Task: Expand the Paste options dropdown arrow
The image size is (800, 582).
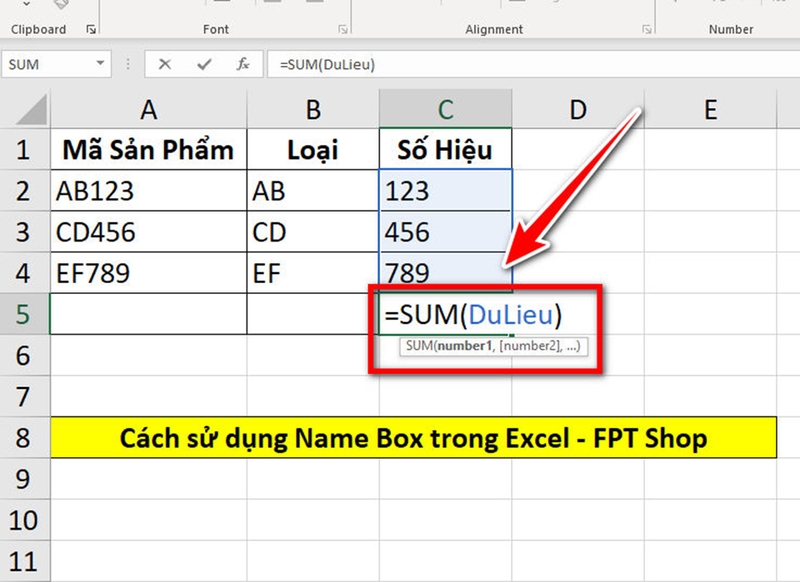Action: pyautogui.click(x=25, y=5)
